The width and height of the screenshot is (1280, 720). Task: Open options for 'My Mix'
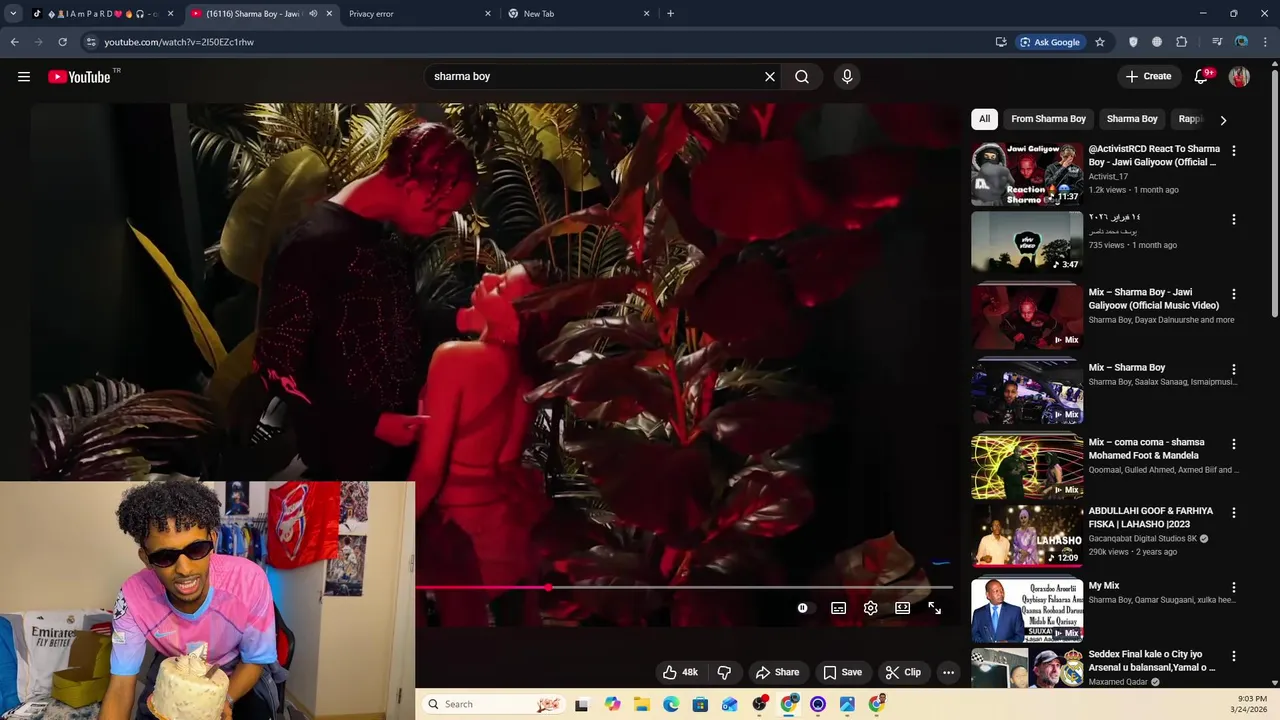coord(1234,588)
